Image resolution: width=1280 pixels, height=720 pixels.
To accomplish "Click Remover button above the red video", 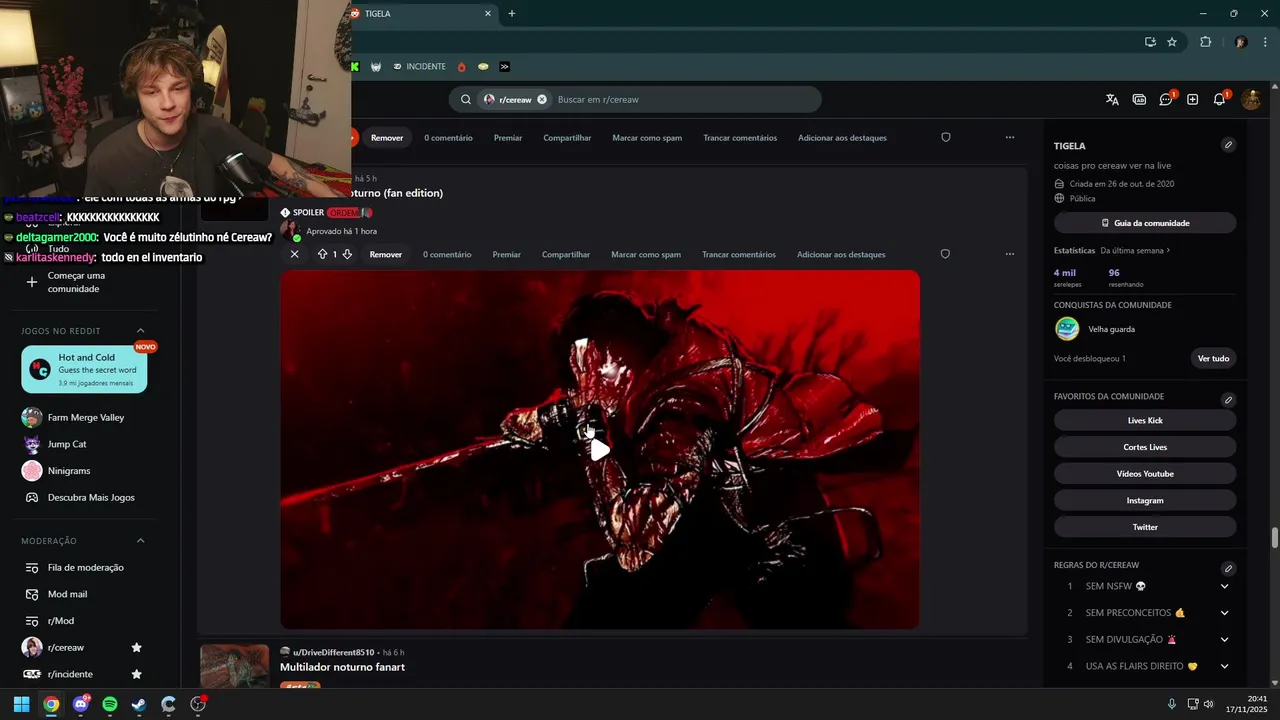I will [386, 254].
